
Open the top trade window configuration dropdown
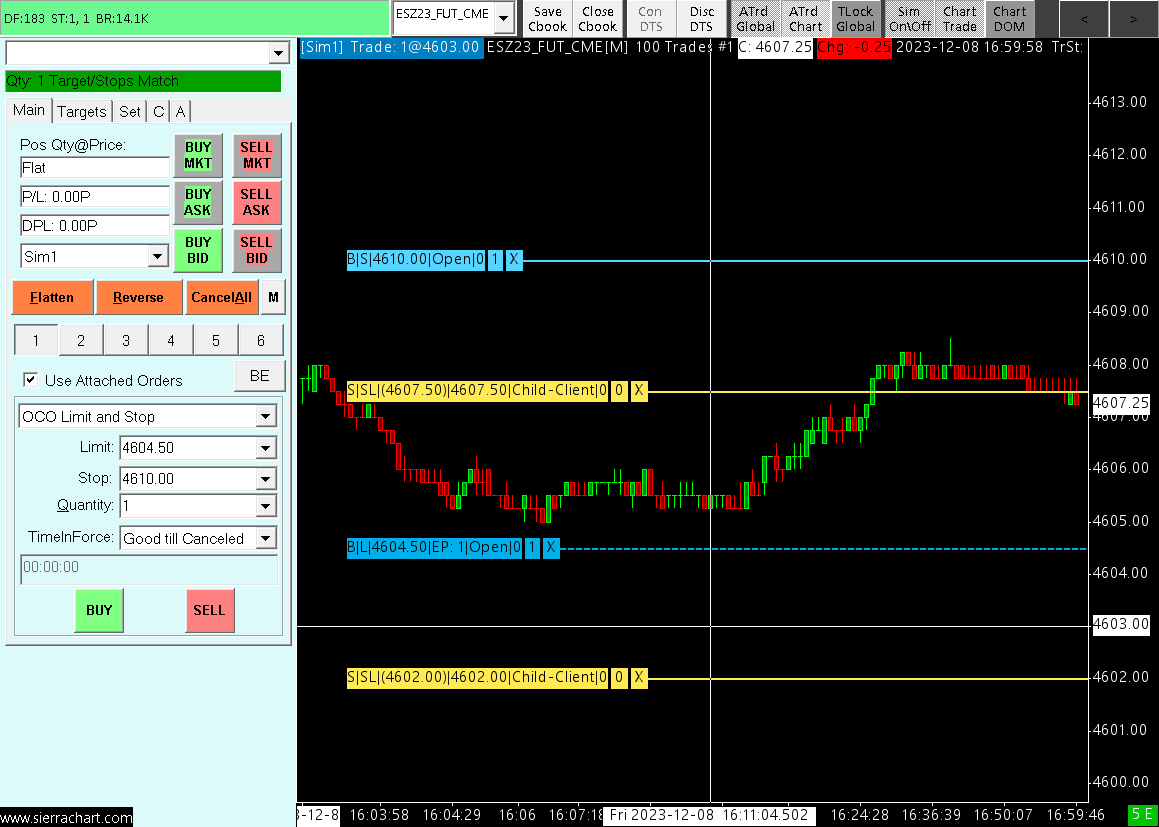point(279,53)
